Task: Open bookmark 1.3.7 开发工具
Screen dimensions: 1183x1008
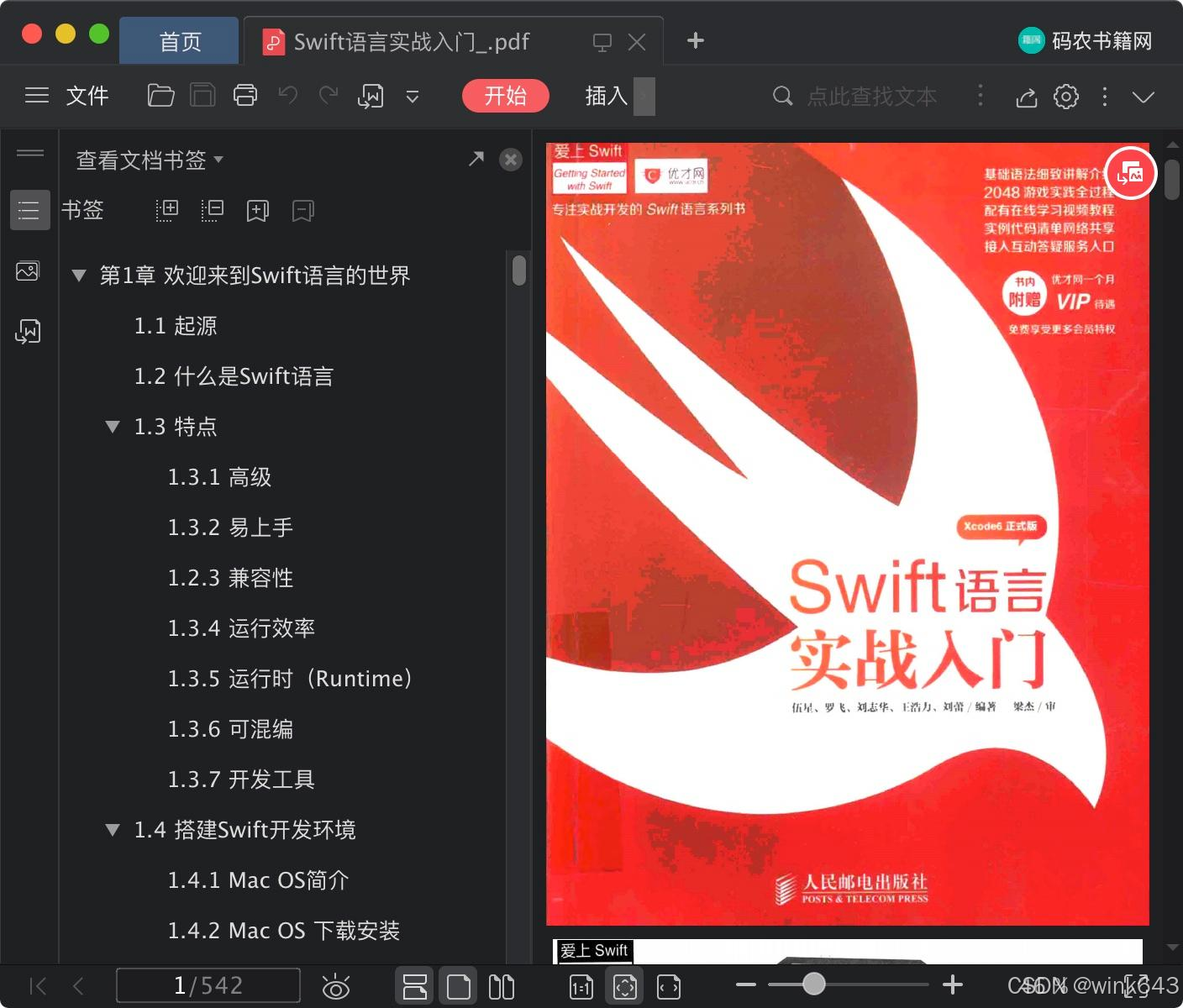Action: (241, 780)
